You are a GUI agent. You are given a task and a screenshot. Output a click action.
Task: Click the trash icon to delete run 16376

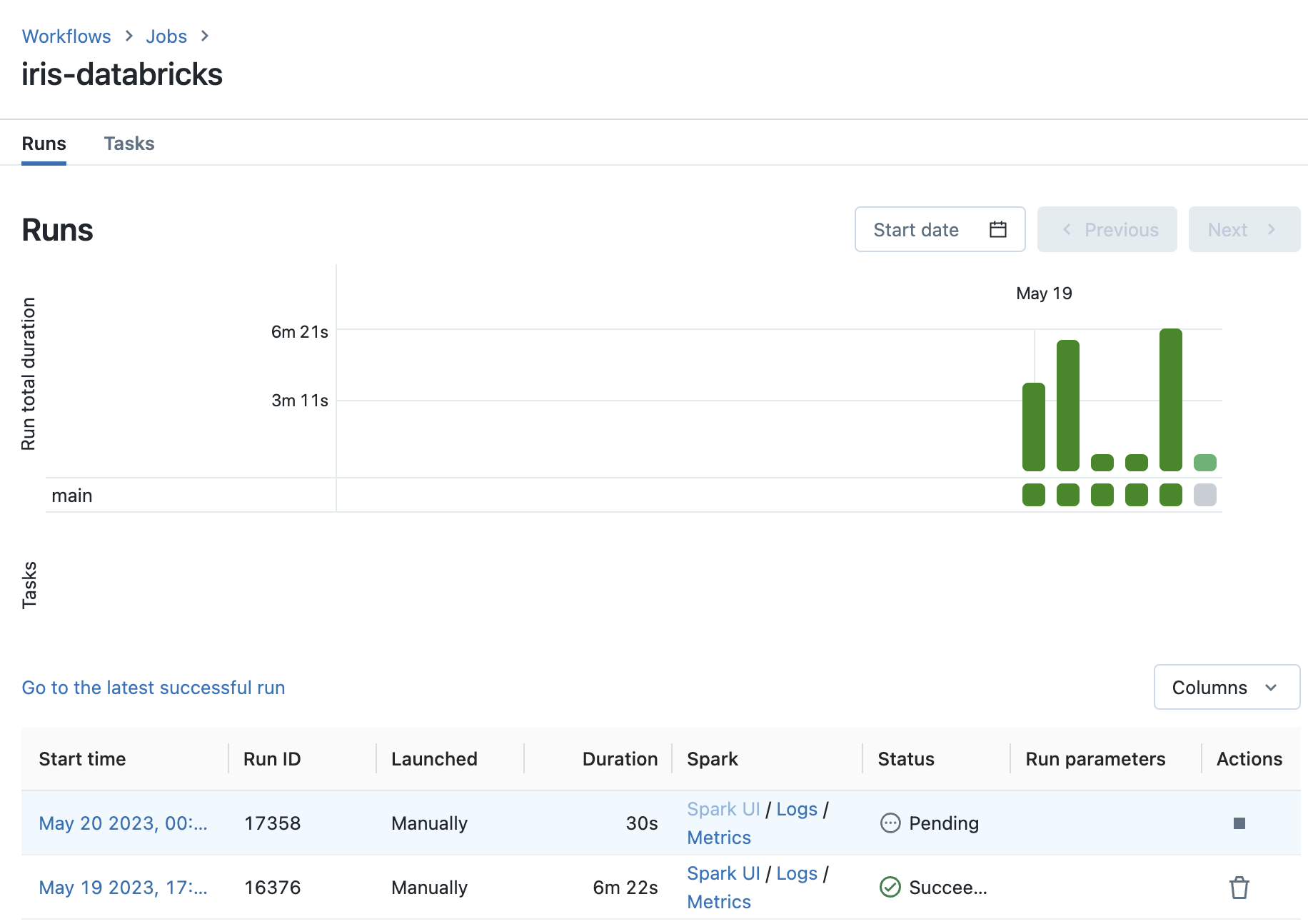(1239, 887)
